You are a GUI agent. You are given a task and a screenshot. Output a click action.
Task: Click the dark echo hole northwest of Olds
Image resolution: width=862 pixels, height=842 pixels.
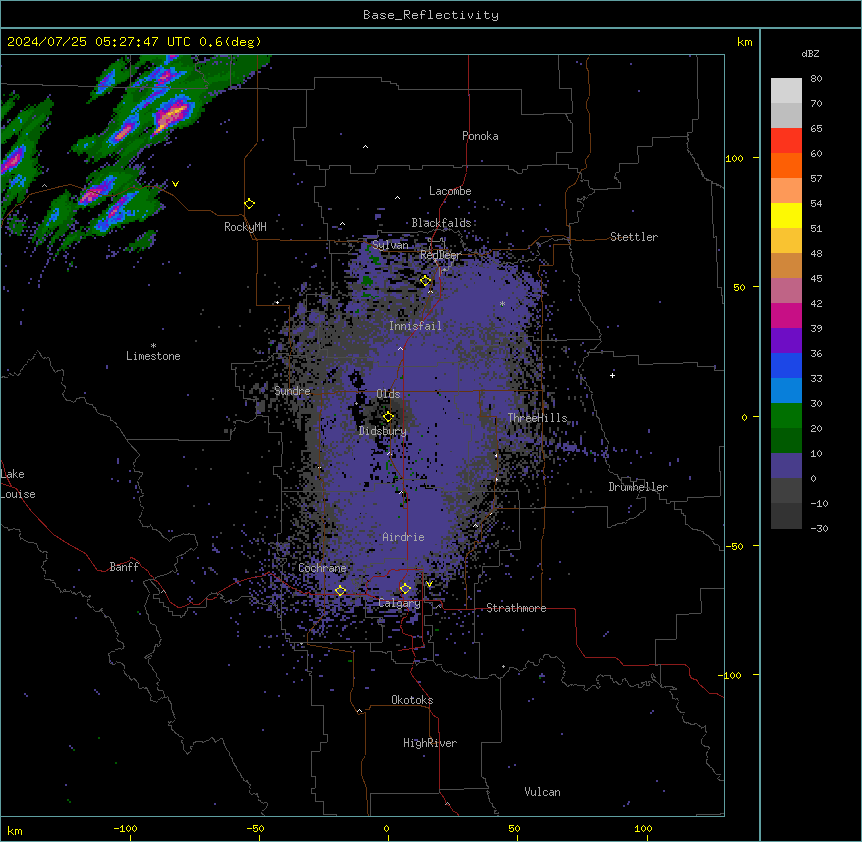[357, 380]
